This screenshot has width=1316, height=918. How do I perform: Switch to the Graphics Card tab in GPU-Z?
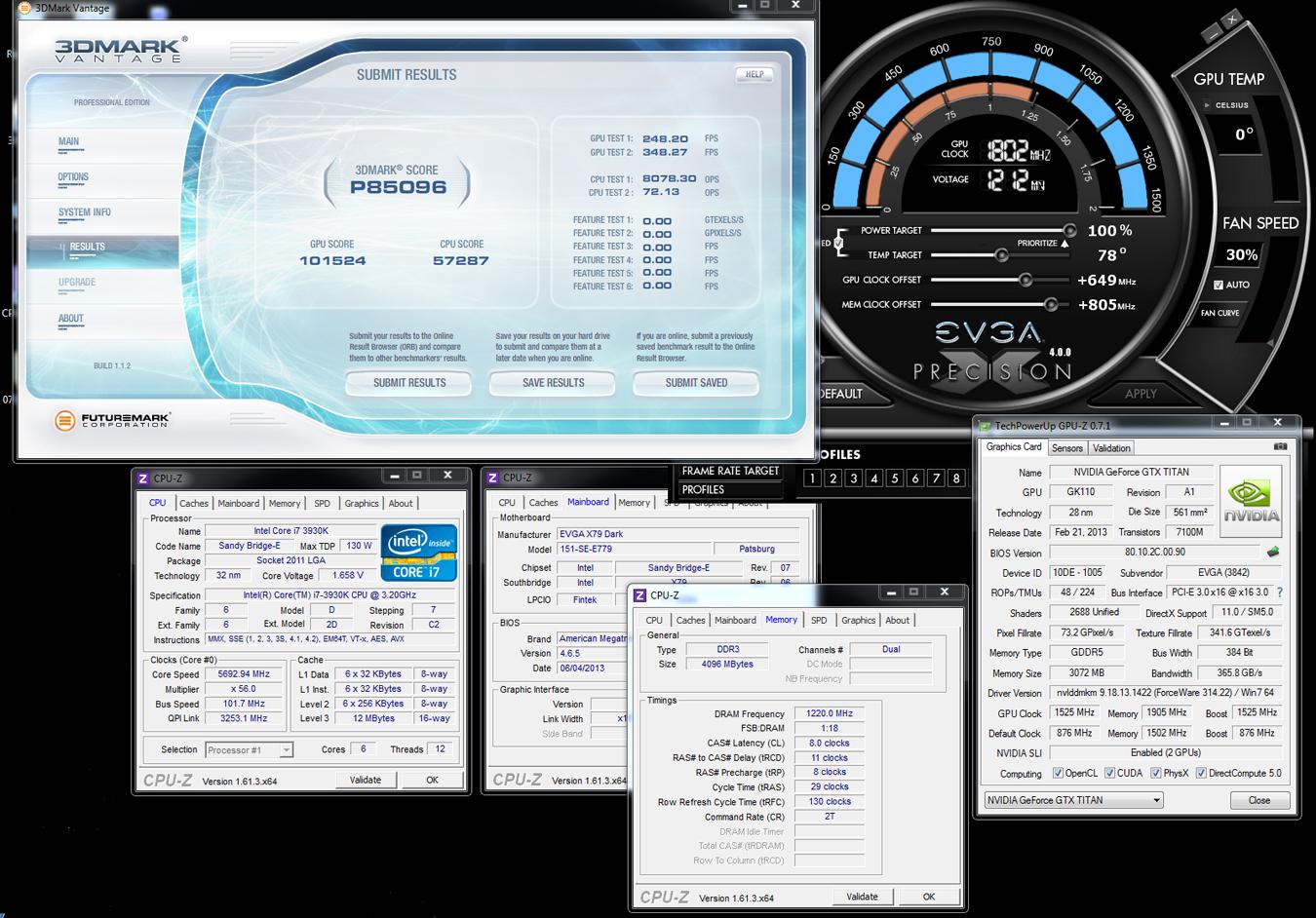pyautogui.click(x=1014, y=446)
